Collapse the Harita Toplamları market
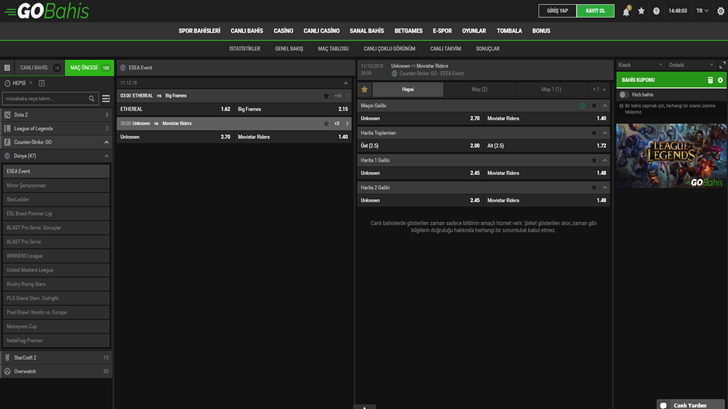This screenshot has width=728, height=409. point(604,133)
